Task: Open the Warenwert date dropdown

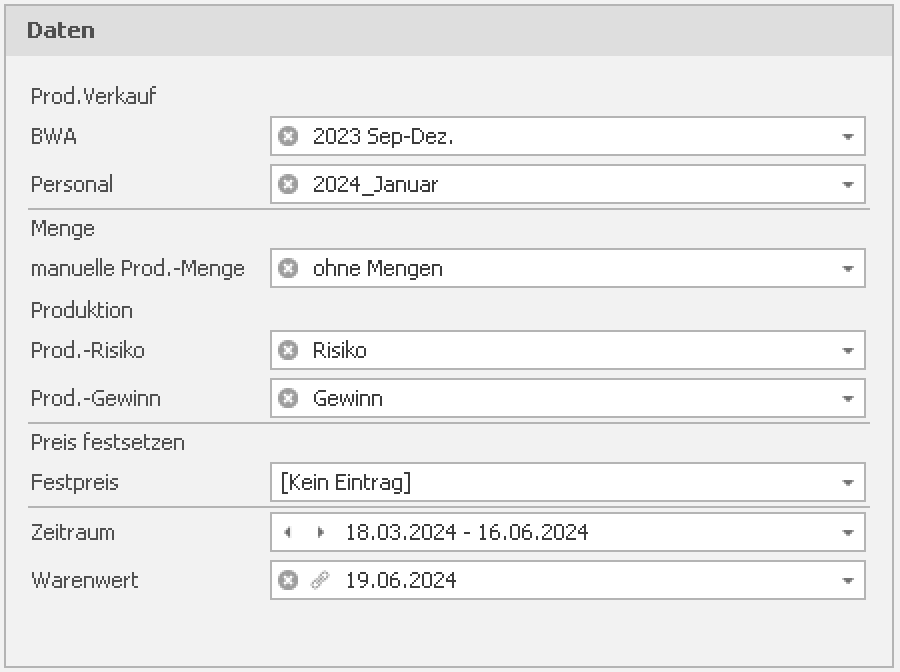Action: [847, 581]
